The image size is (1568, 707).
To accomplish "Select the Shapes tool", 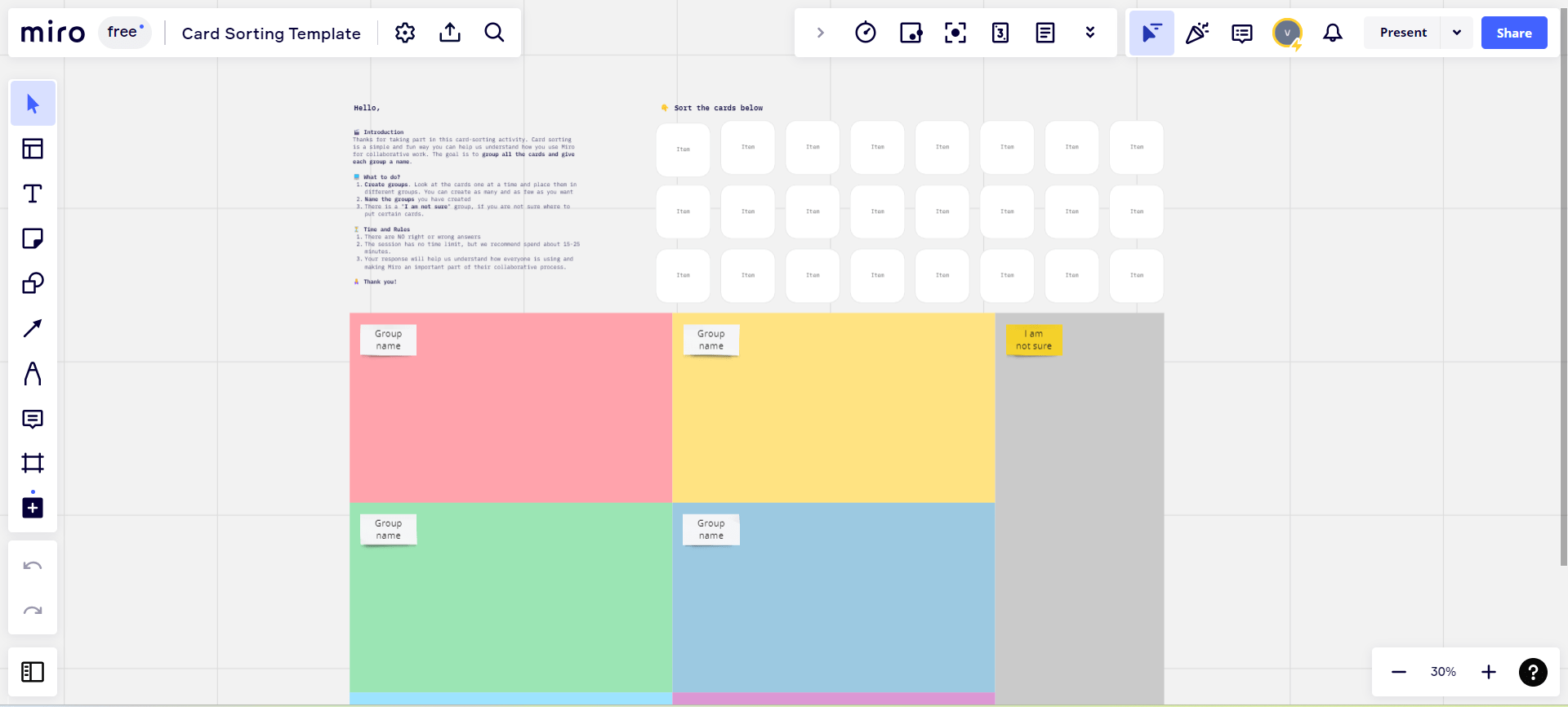I will click(33, 283).
